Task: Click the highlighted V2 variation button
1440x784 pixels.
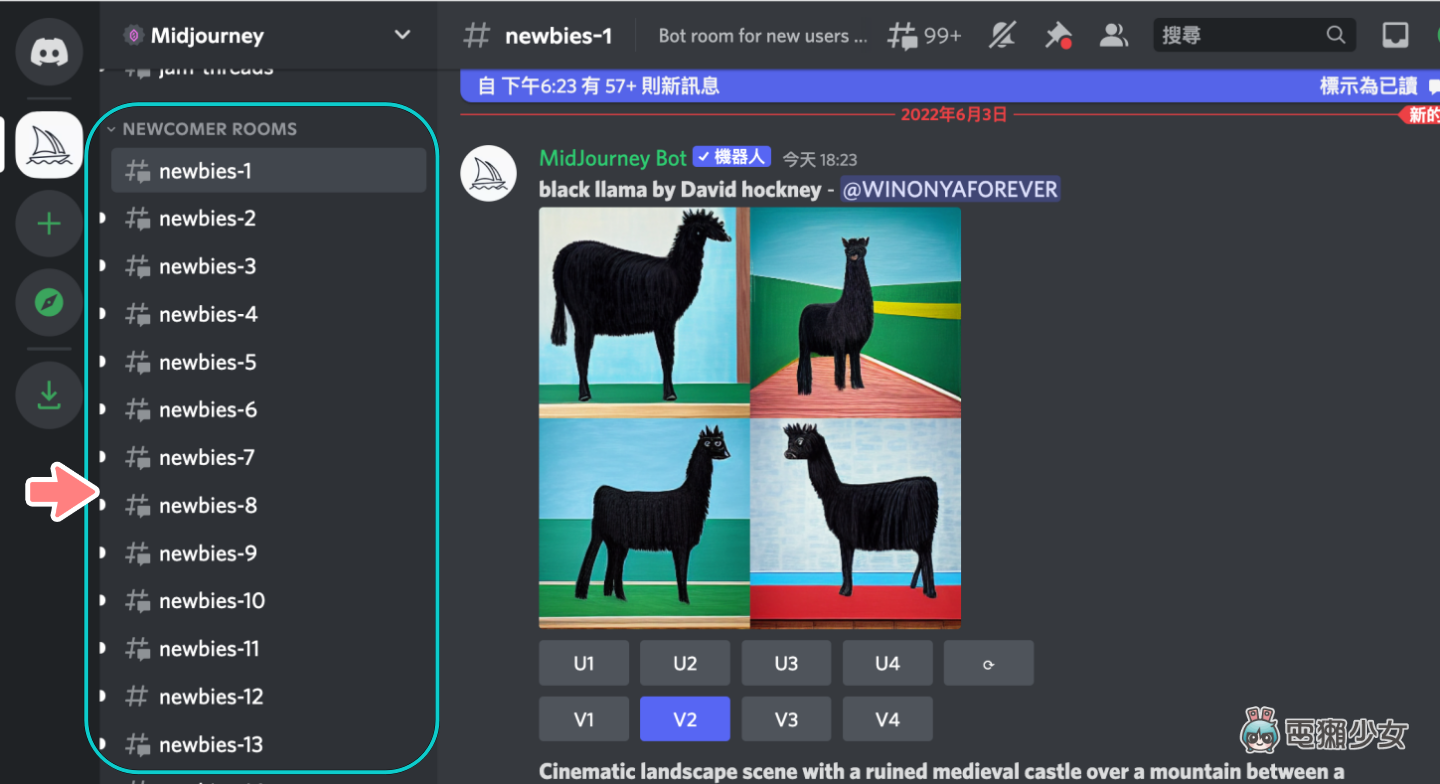Action: pos(685,719)
